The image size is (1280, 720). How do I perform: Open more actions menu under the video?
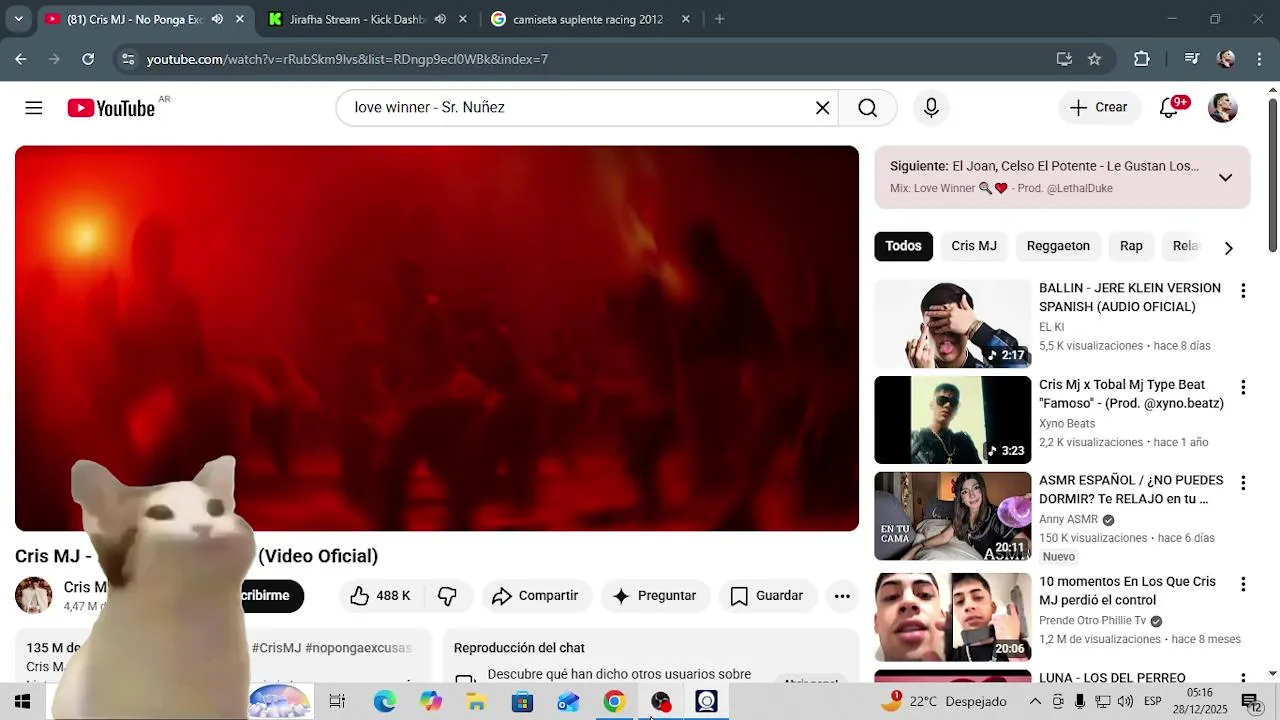pyautogui.click(x=842, y=596)
